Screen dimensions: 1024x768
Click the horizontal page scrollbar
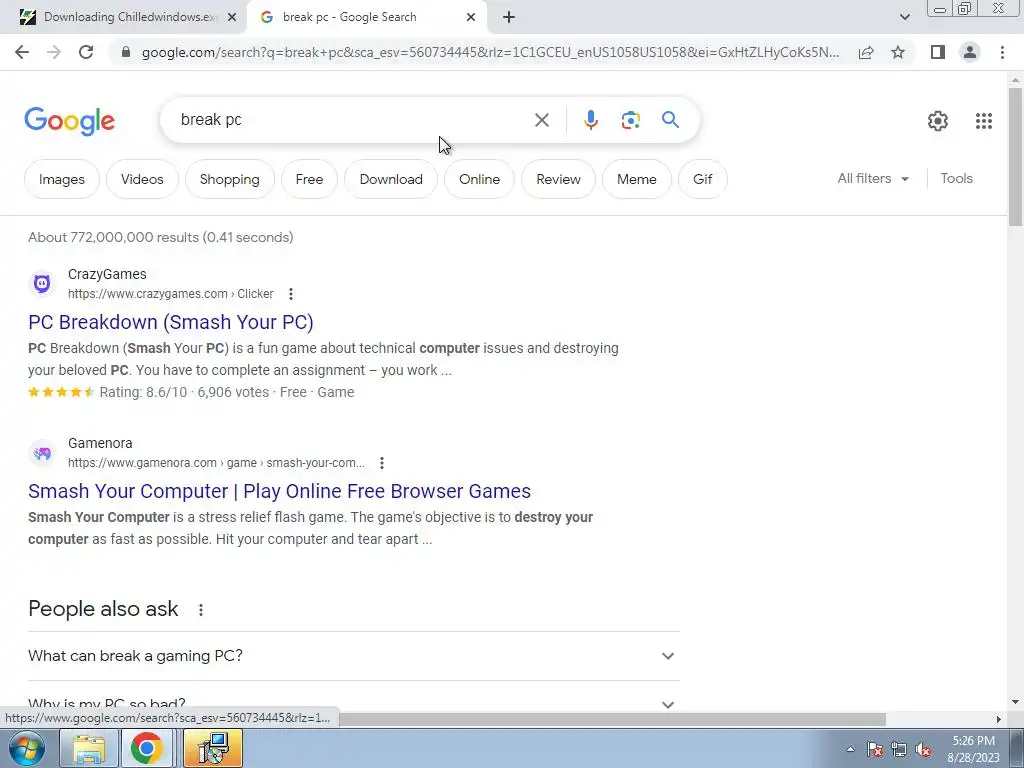coord(611,719)
